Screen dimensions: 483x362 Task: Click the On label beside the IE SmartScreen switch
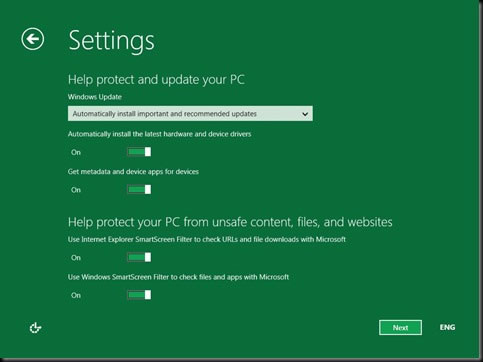pos(76,258)
